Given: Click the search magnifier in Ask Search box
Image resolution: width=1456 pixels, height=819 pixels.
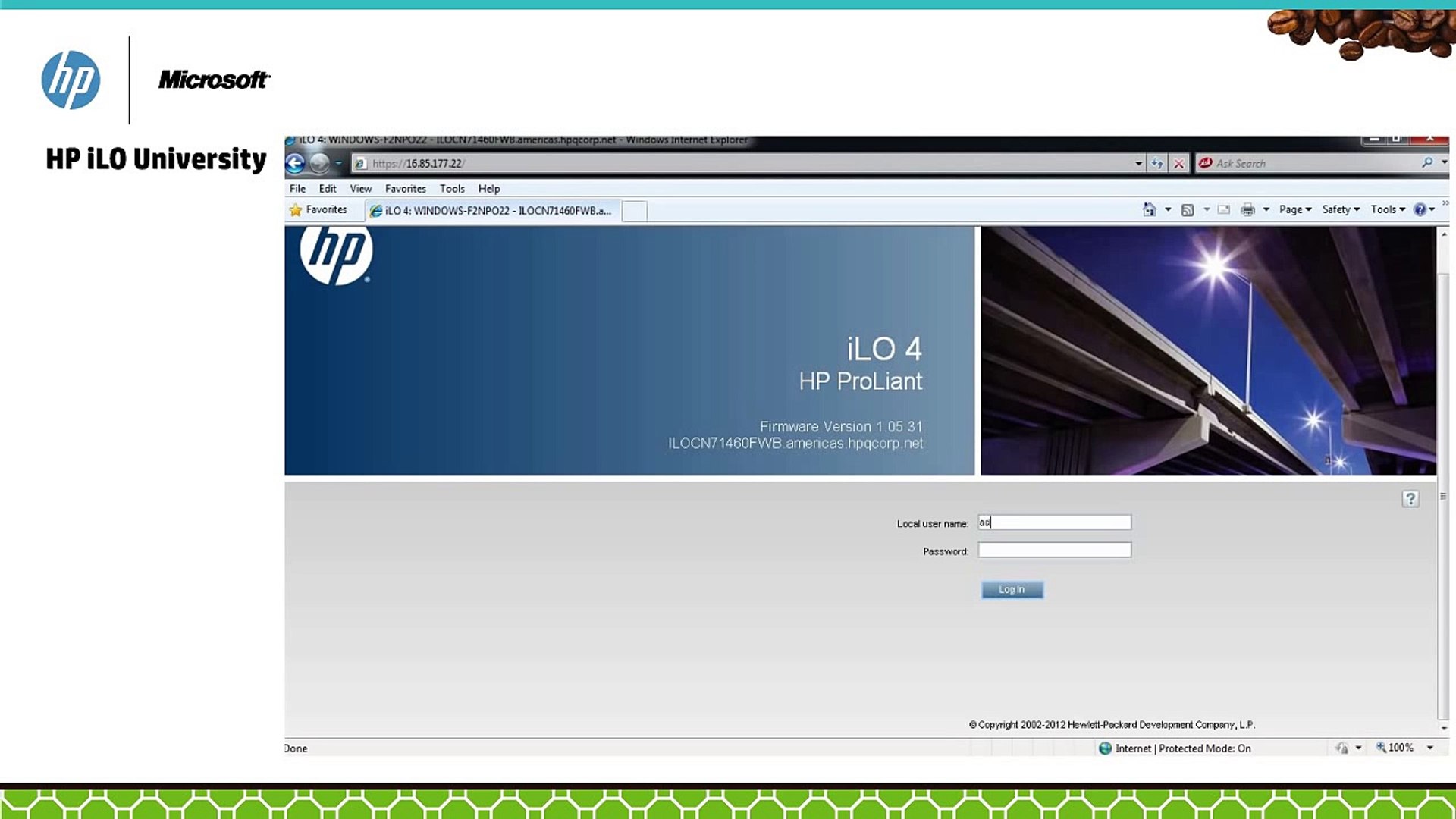Looking at the screenshot, I should [x=1426, y=163].
